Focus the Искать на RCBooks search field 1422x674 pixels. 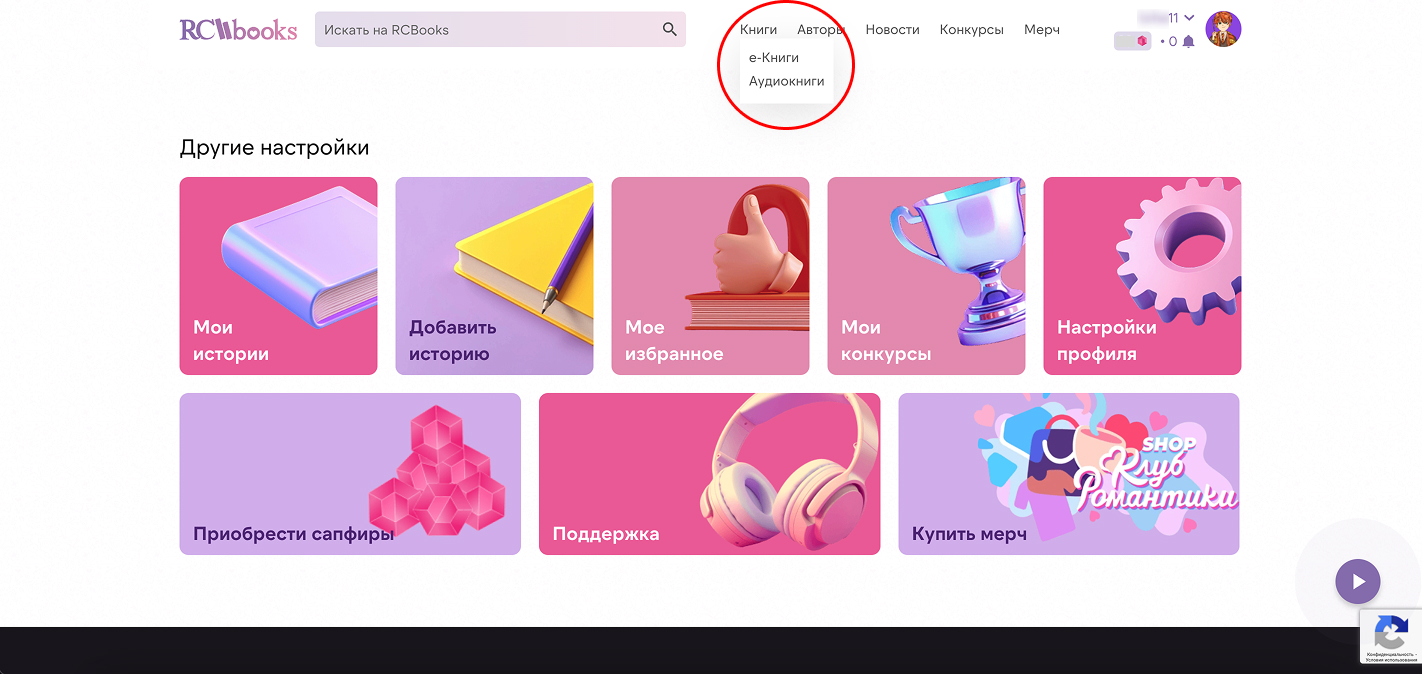pyautogui.click(x=485, y=30)
